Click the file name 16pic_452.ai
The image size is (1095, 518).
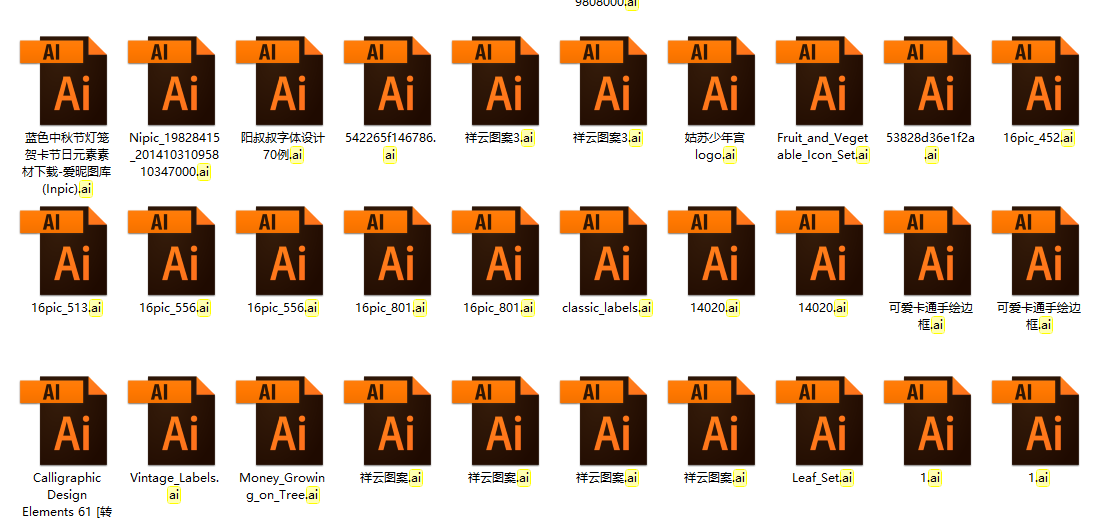[x=1038, y=138]
